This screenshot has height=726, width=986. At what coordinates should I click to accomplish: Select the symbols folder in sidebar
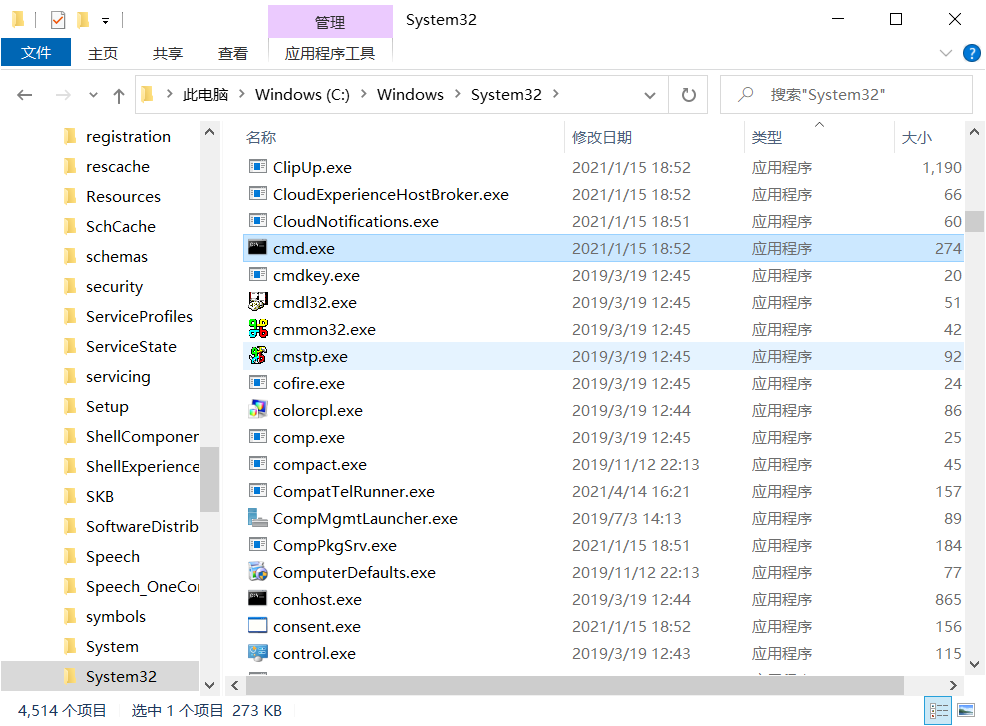click(116, 616)
